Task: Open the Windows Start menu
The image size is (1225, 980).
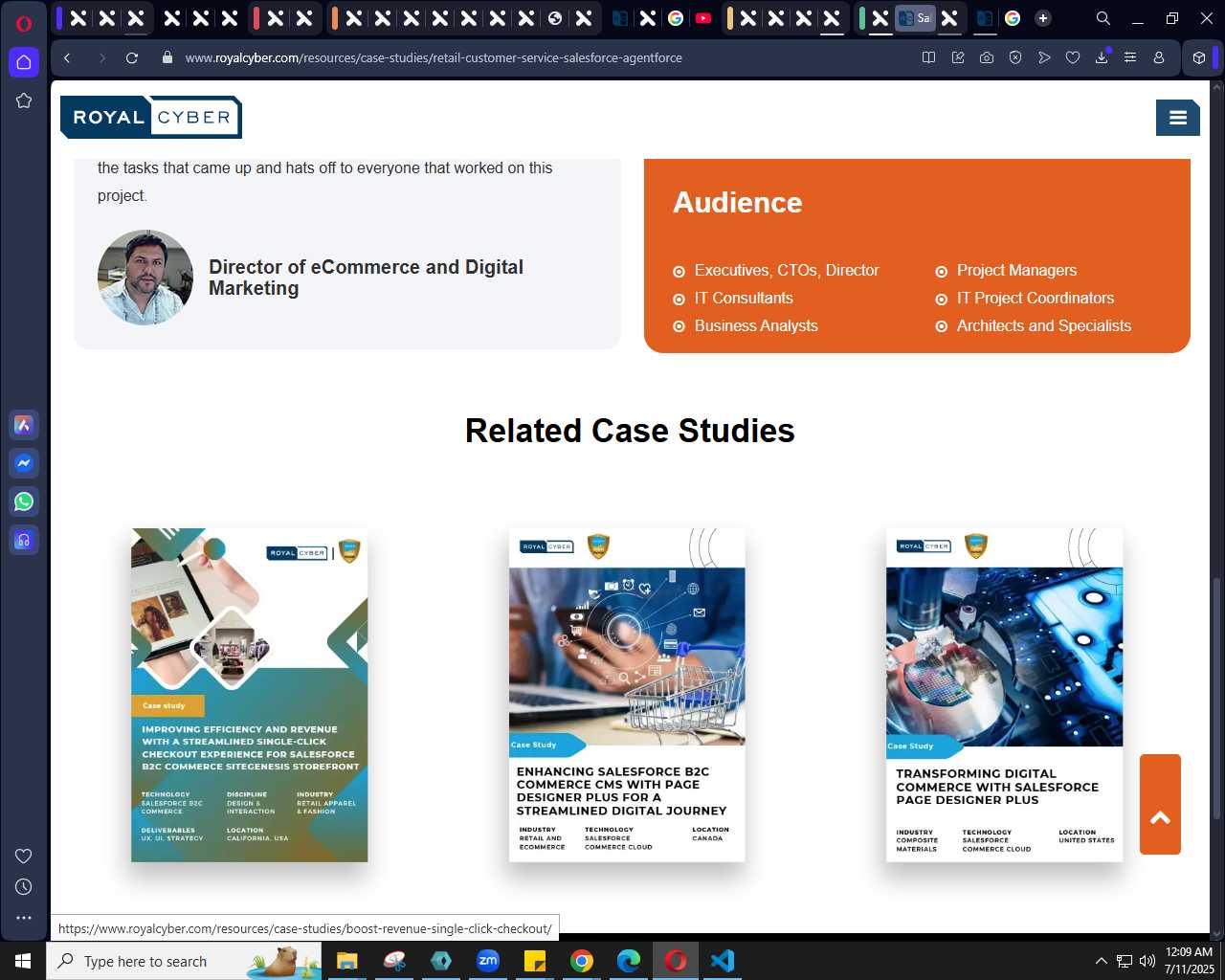Action: [23, 961]
